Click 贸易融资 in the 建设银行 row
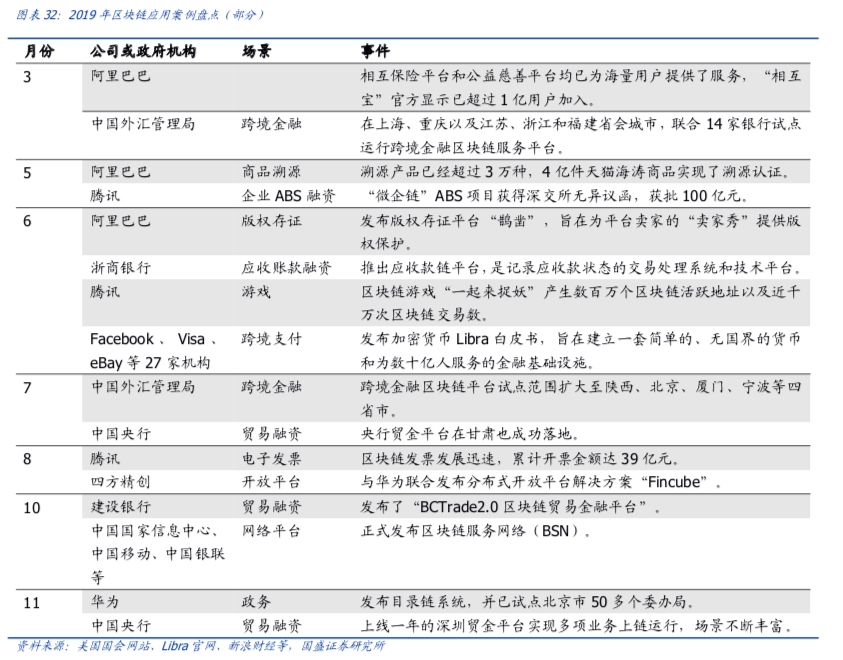 (272, 507)
